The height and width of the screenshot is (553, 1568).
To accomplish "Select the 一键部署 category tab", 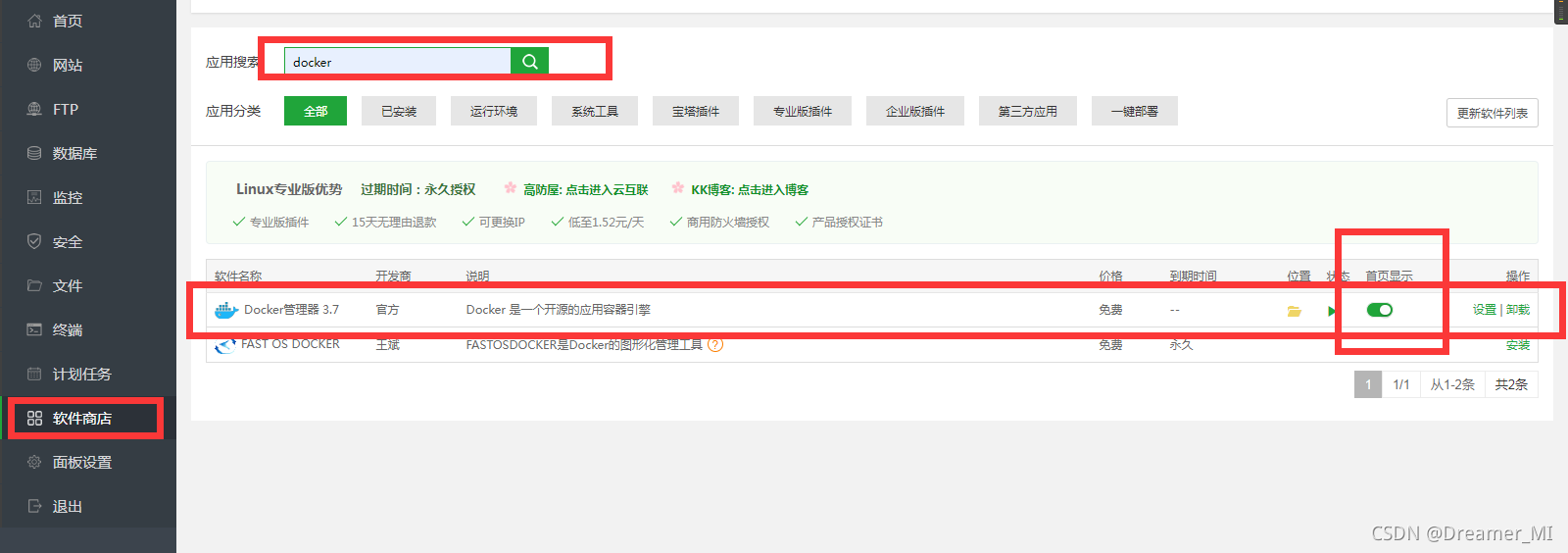I will tap(1135, 111).
